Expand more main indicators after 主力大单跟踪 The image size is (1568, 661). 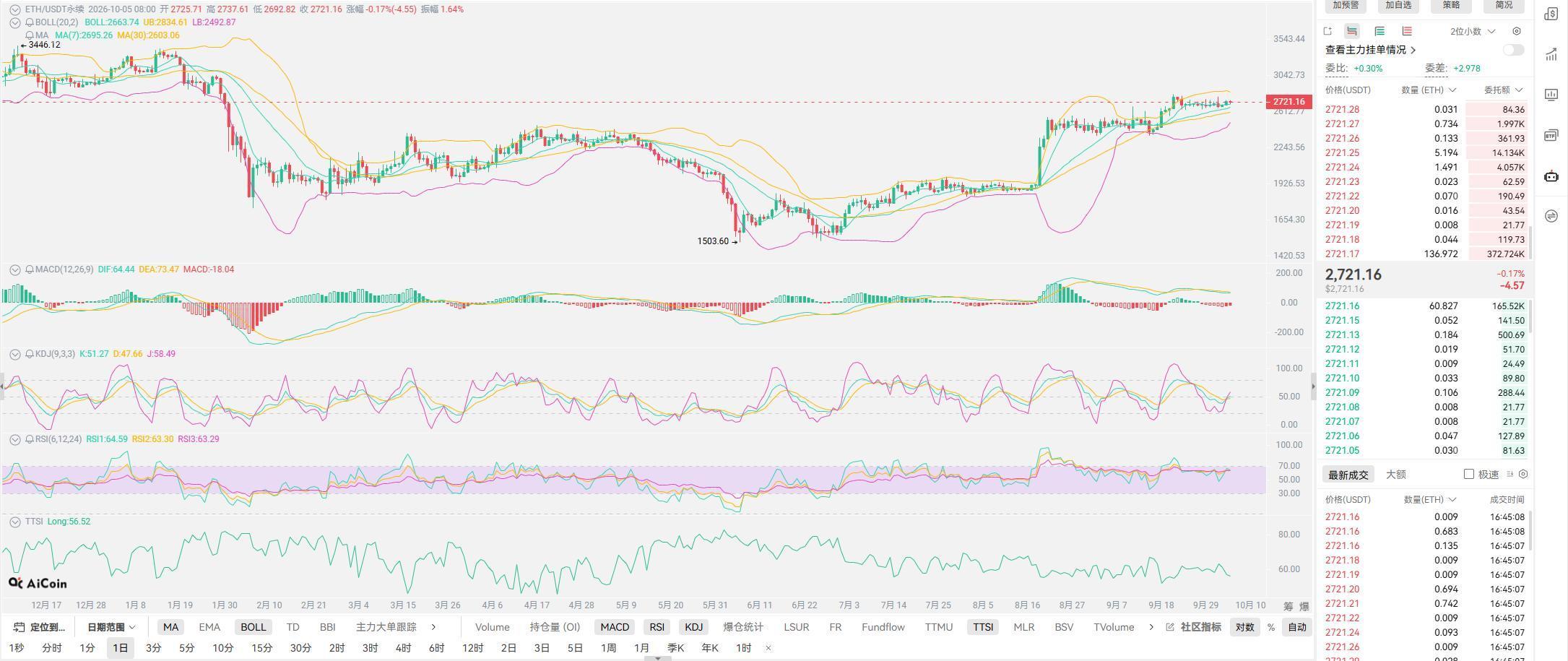[x=433, y=627]
